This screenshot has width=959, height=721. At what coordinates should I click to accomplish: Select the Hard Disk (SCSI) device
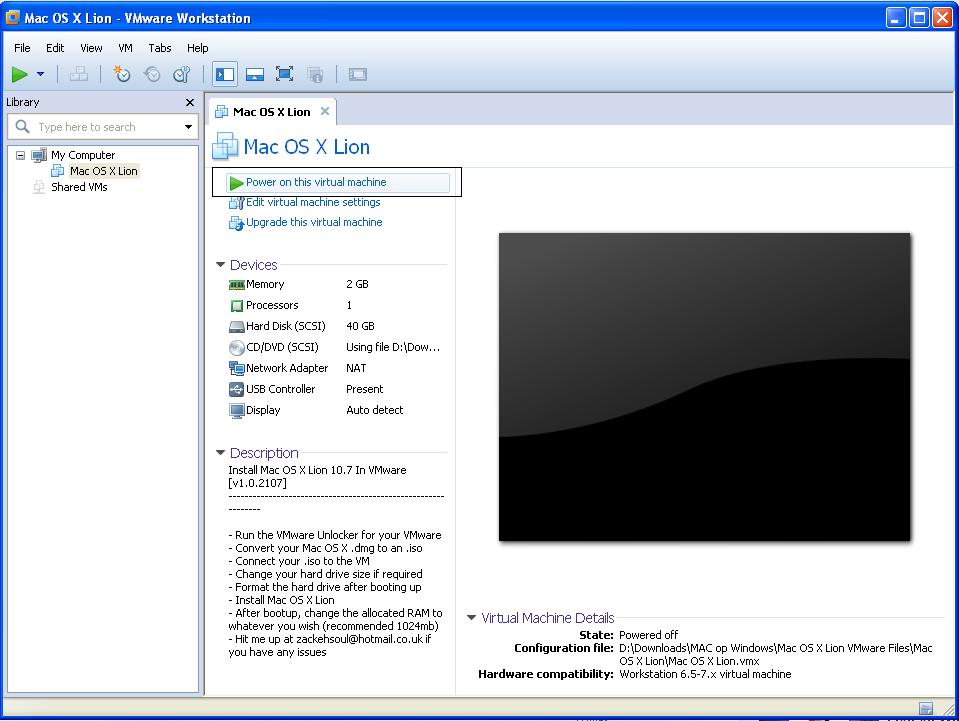(286, 327)
